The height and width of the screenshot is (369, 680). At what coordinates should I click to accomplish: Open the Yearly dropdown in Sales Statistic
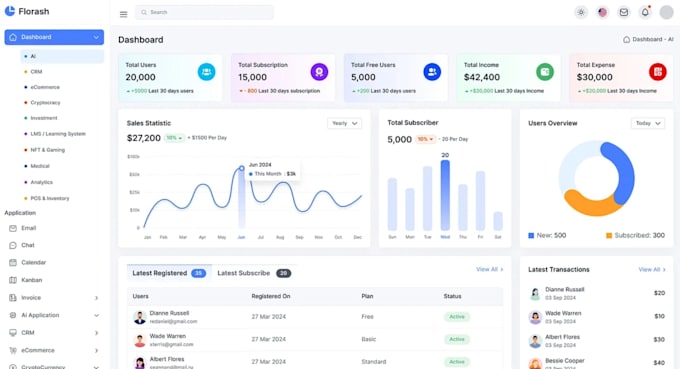coord(345,124)
